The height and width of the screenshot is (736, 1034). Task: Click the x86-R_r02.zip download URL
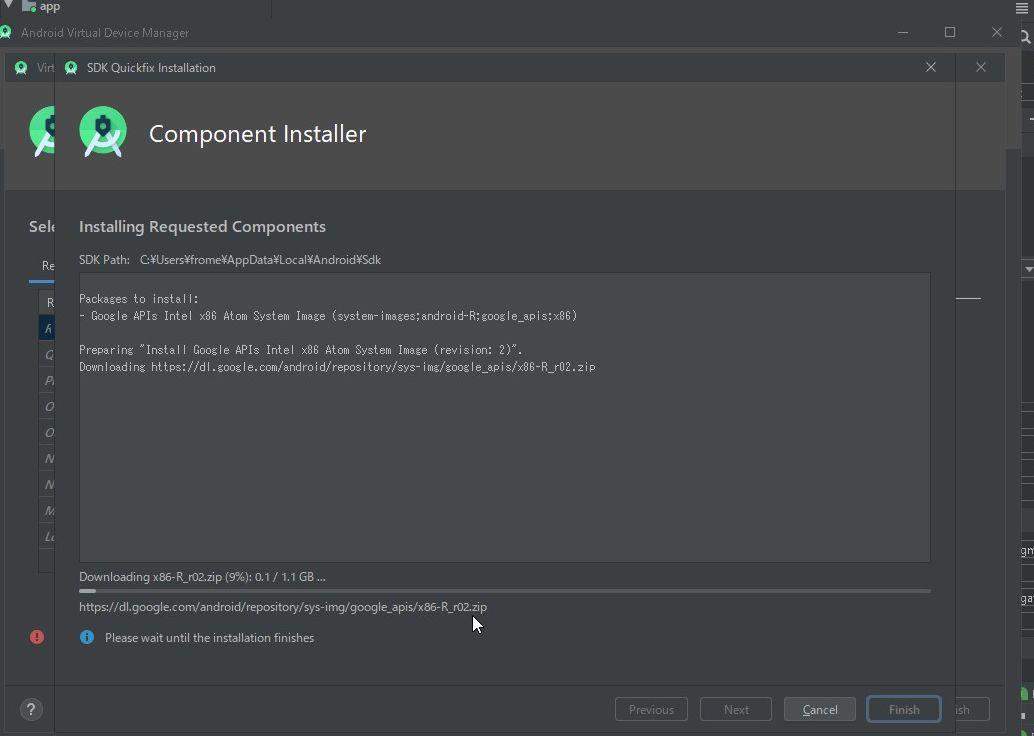(x=283, y=606)
